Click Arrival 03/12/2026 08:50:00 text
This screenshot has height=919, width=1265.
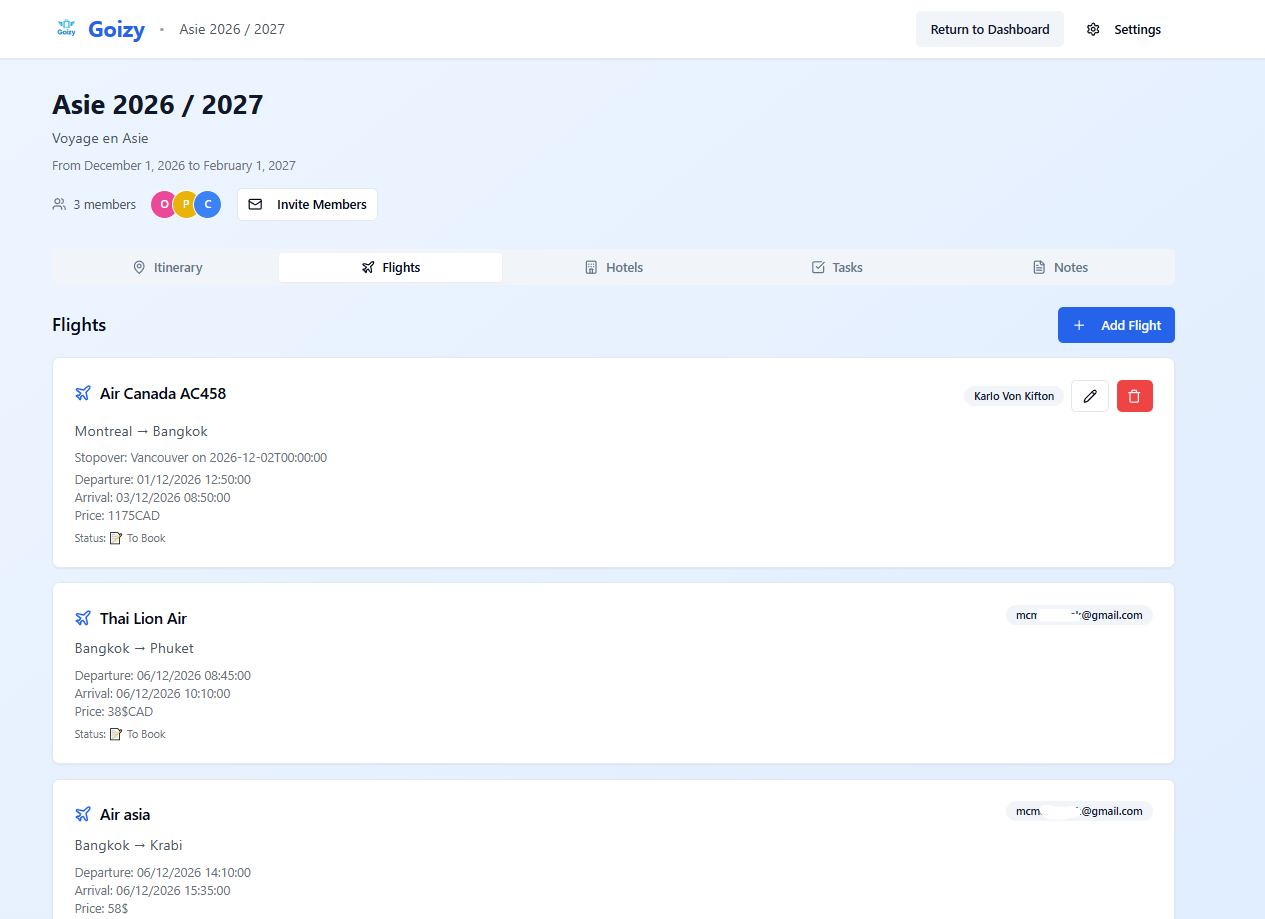153,498
